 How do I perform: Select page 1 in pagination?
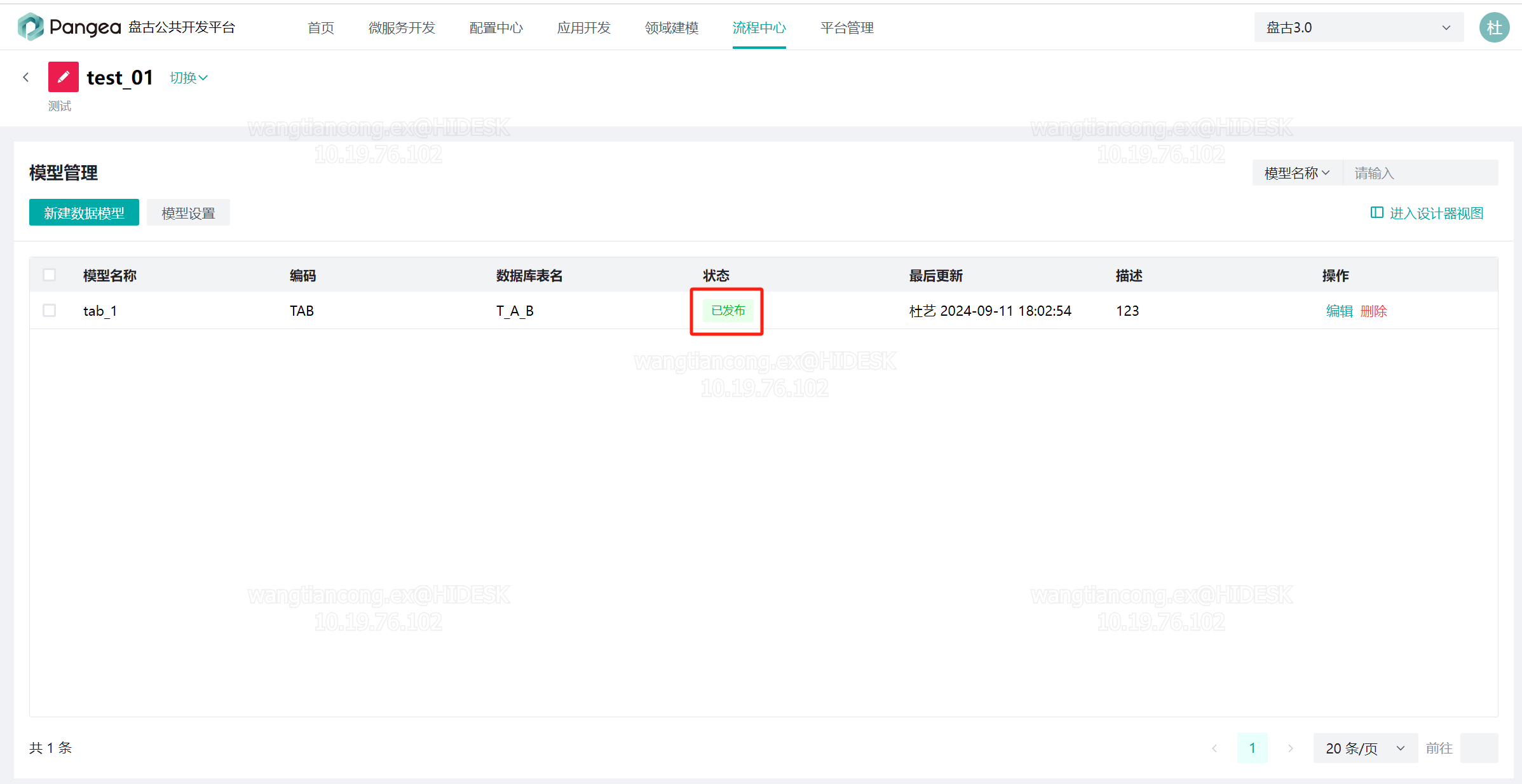point(1253,748)
